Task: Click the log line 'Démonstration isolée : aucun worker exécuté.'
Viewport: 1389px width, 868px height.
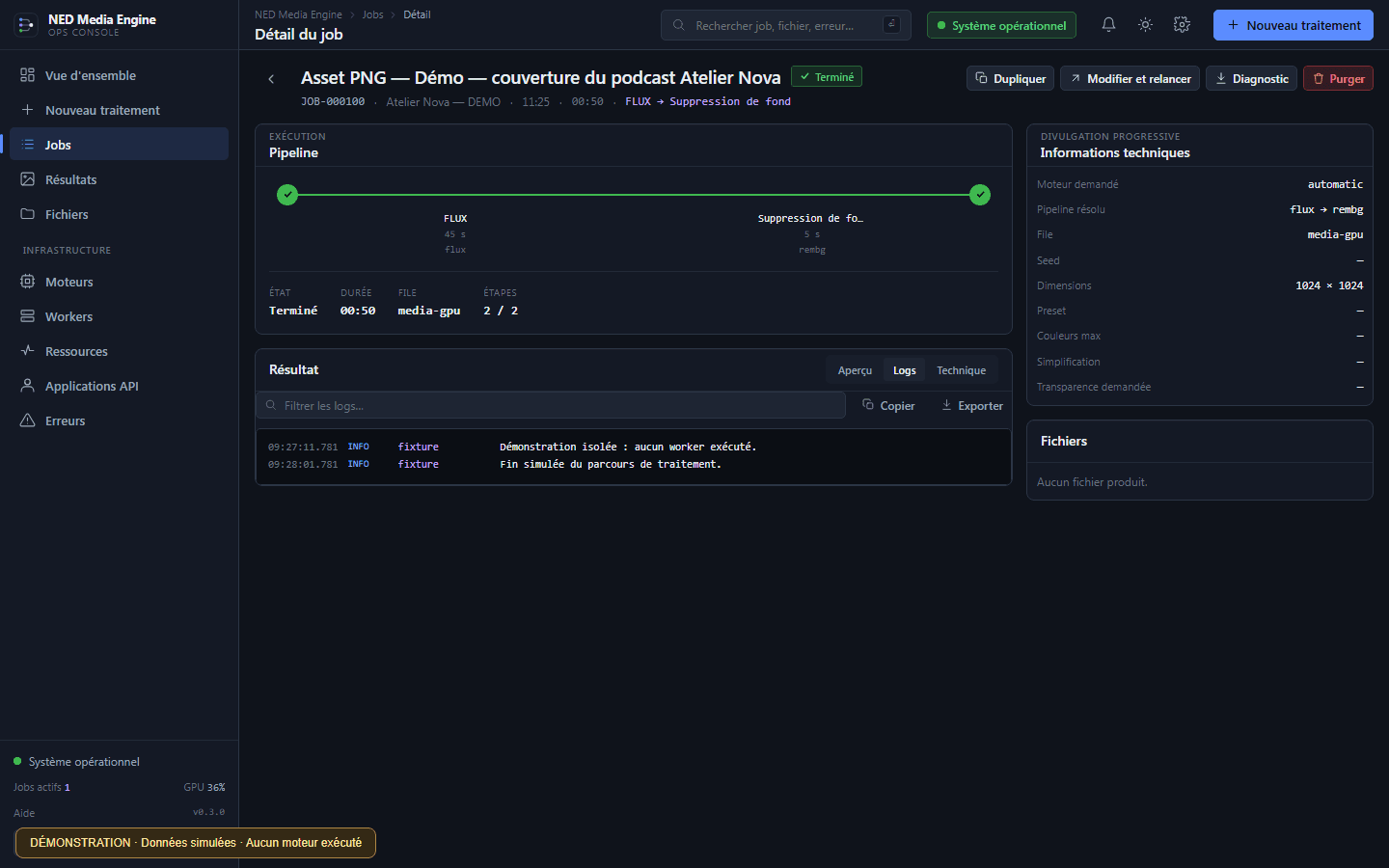Action: tap(628, 447)
